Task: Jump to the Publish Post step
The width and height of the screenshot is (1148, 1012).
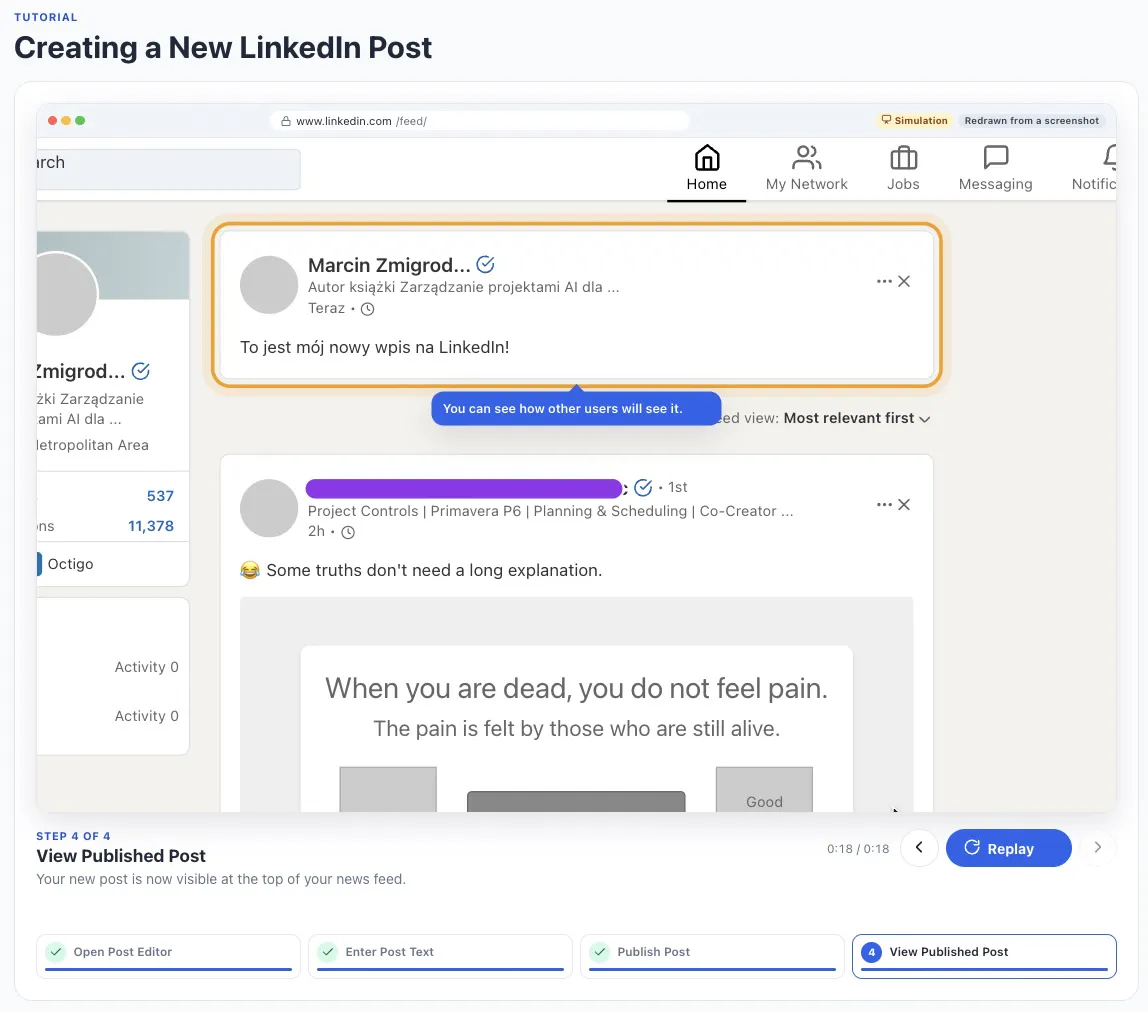Action: 712,956
